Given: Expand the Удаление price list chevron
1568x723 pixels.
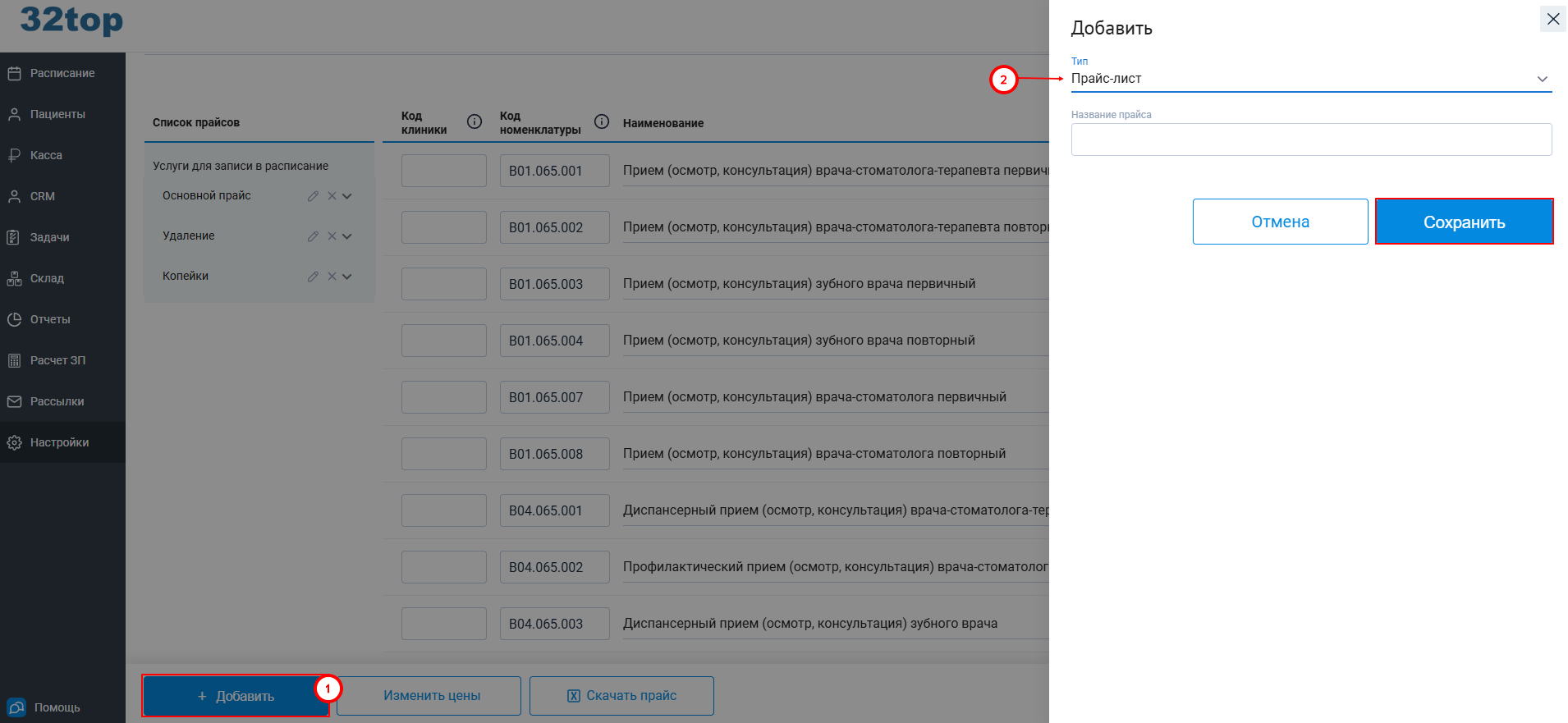Looking at the screenshot, I should coord(347,236).
